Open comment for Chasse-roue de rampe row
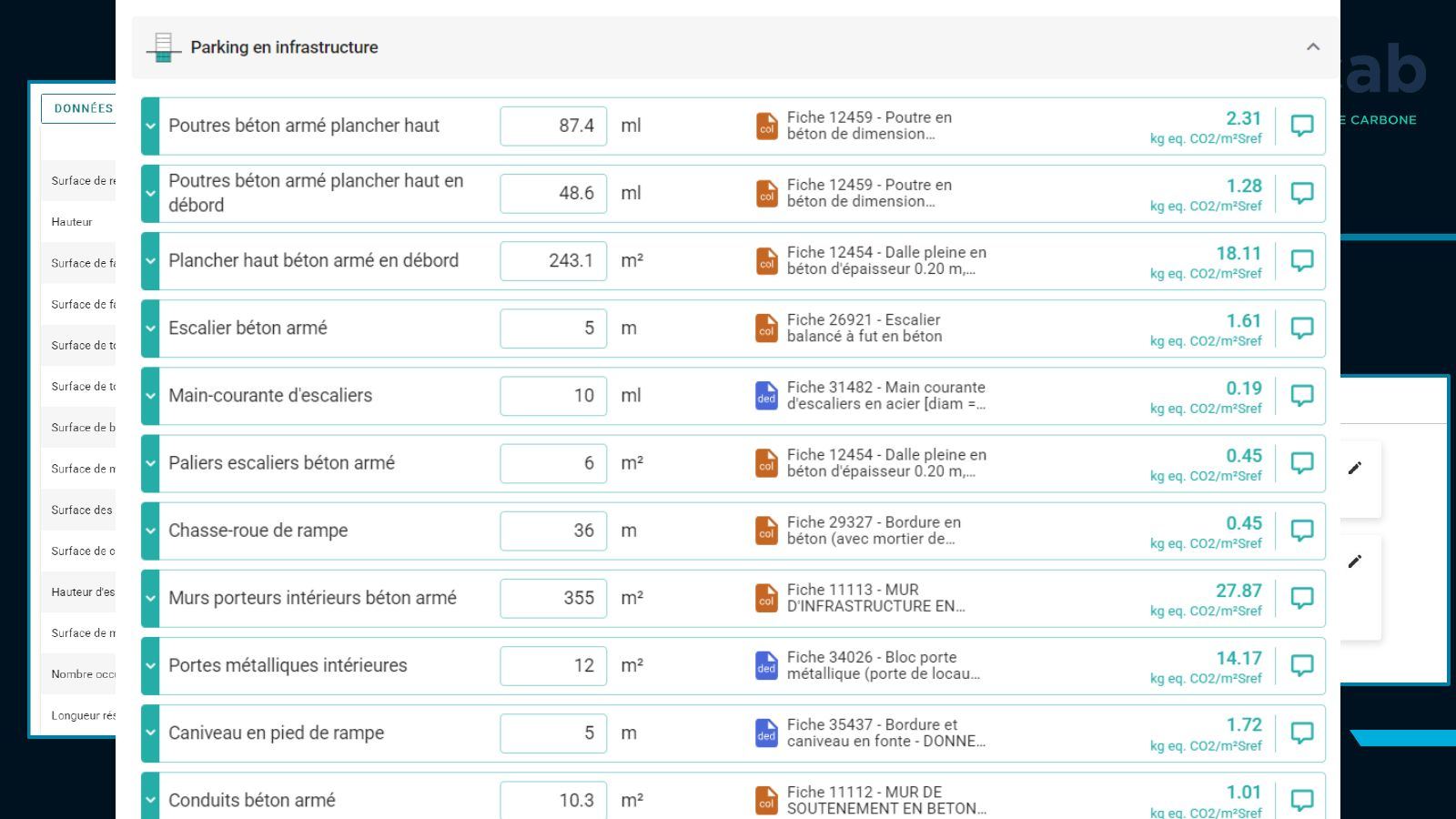Viewport: 1456px width, 819px height. 1302,531
